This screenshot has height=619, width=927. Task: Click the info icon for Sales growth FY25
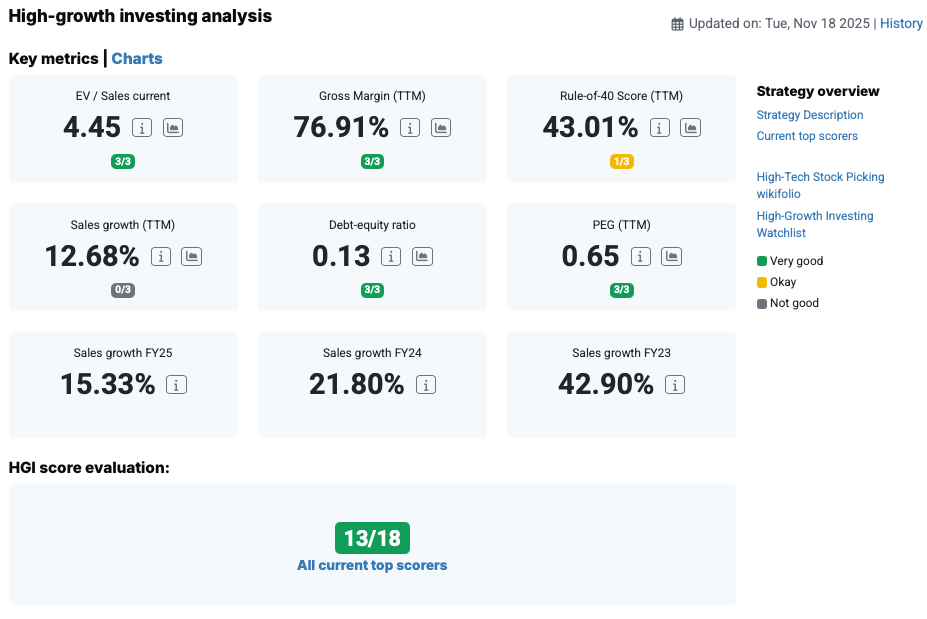coord(177,385)
